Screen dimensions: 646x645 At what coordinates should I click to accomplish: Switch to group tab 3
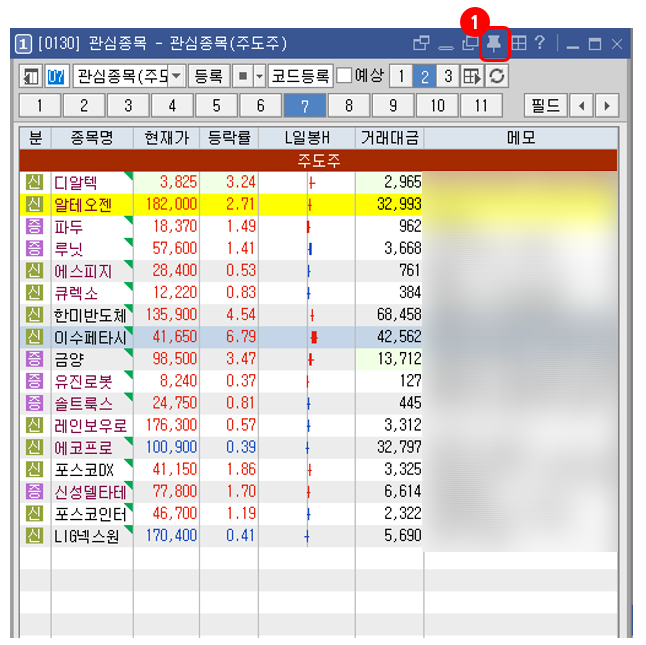point(128,105)
